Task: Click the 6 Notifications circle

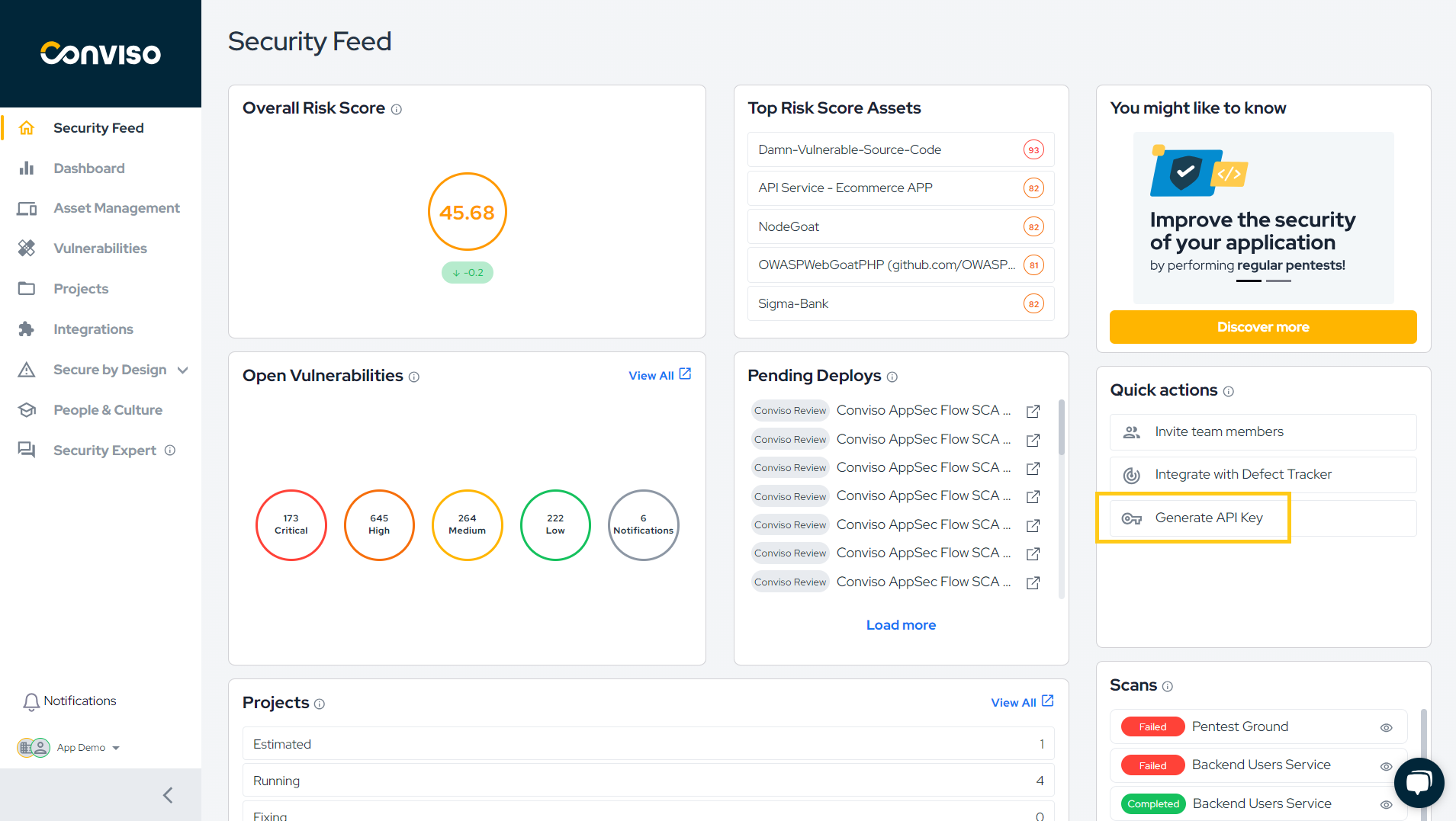Action: (644, 525)
